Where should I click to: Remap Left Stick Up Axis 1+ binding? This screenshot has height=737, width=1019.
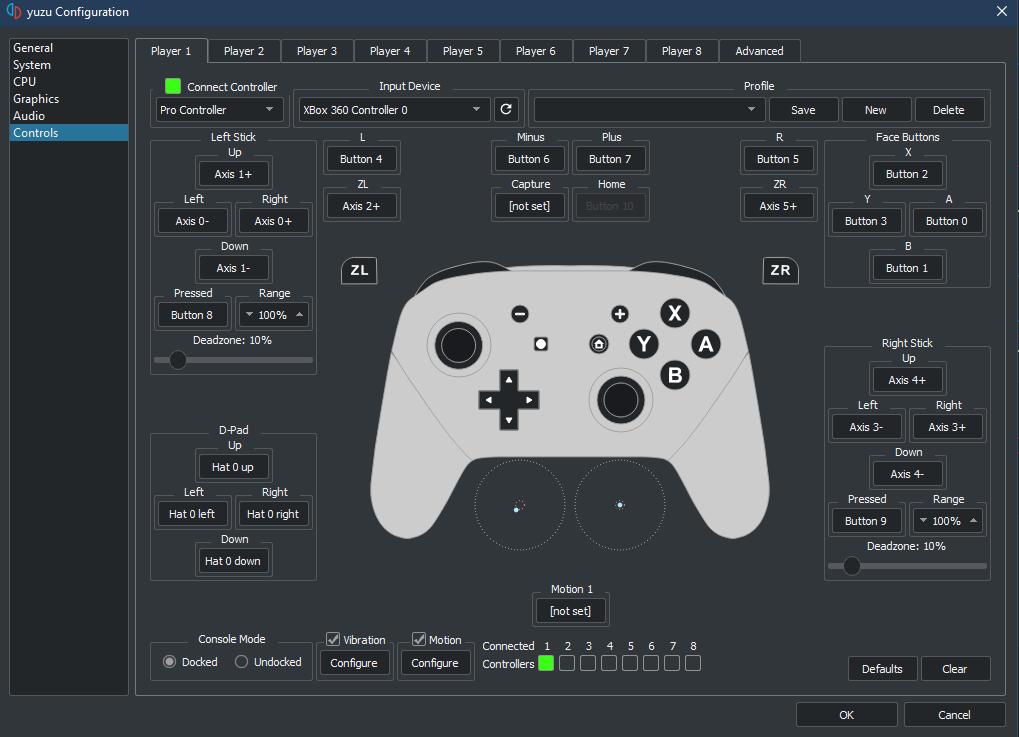pyautogui.click(x=233, y=174)
